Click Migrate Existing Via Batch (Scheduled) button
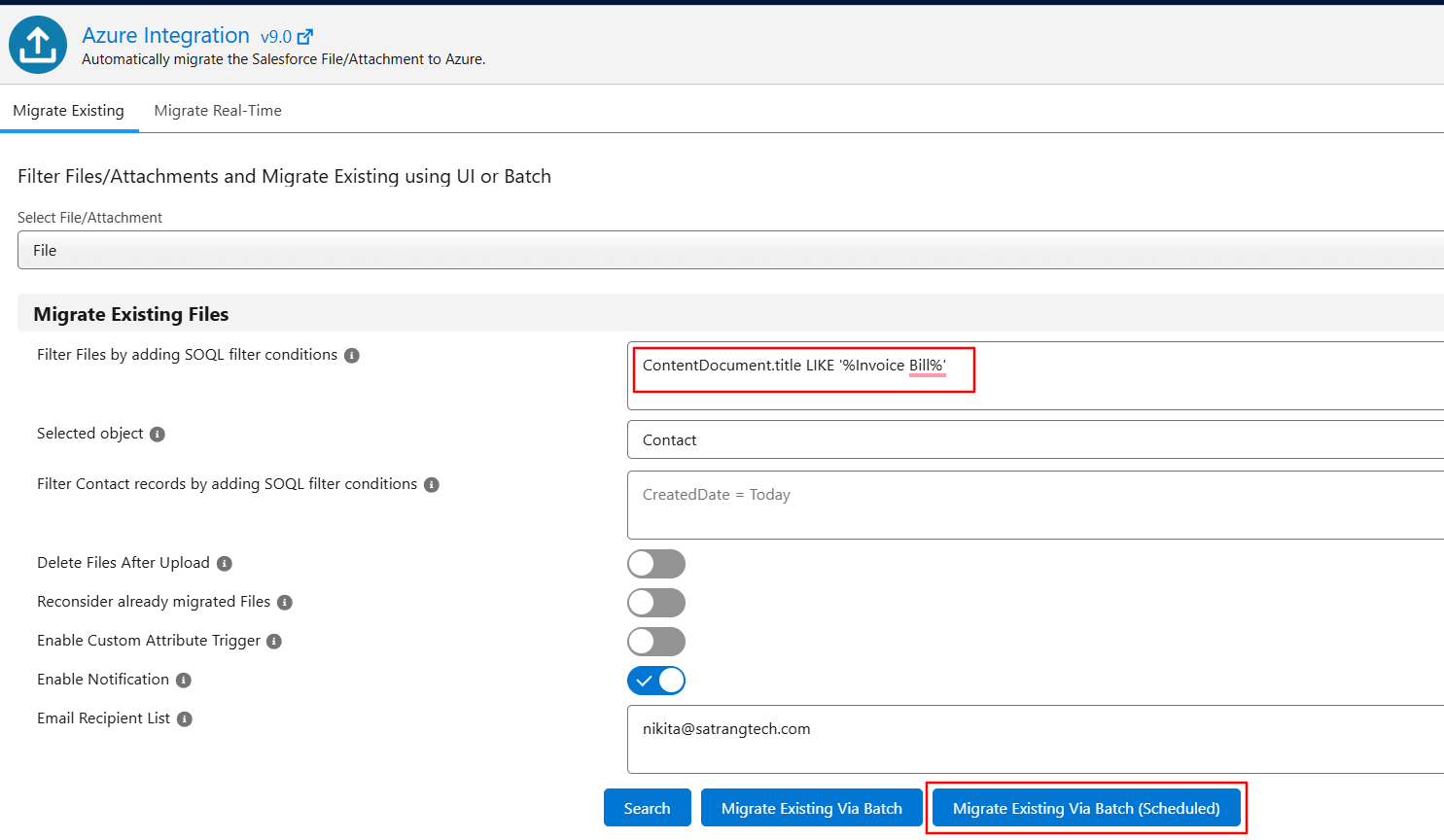Viewport: 1444px width, 840px height. [1086, 808]
